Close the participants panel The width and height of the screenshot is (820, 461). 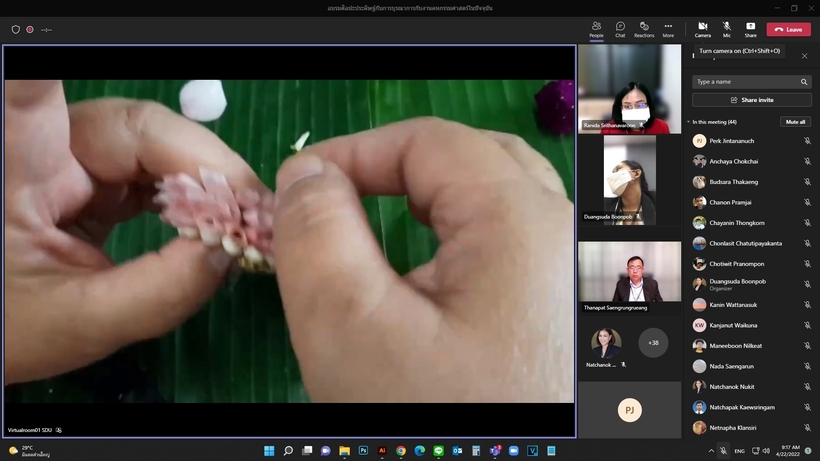click(804, 56)
